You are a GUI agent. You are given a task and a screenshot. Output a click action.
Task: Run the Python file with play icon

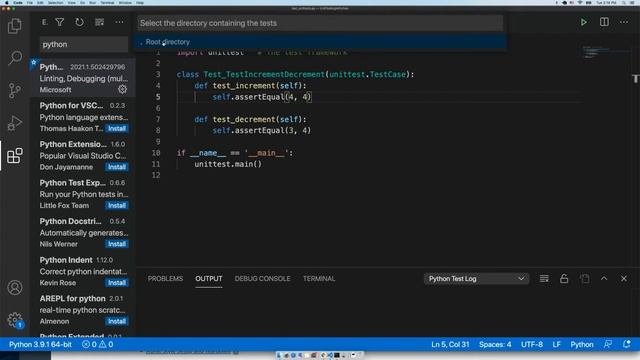click(584, 22)
